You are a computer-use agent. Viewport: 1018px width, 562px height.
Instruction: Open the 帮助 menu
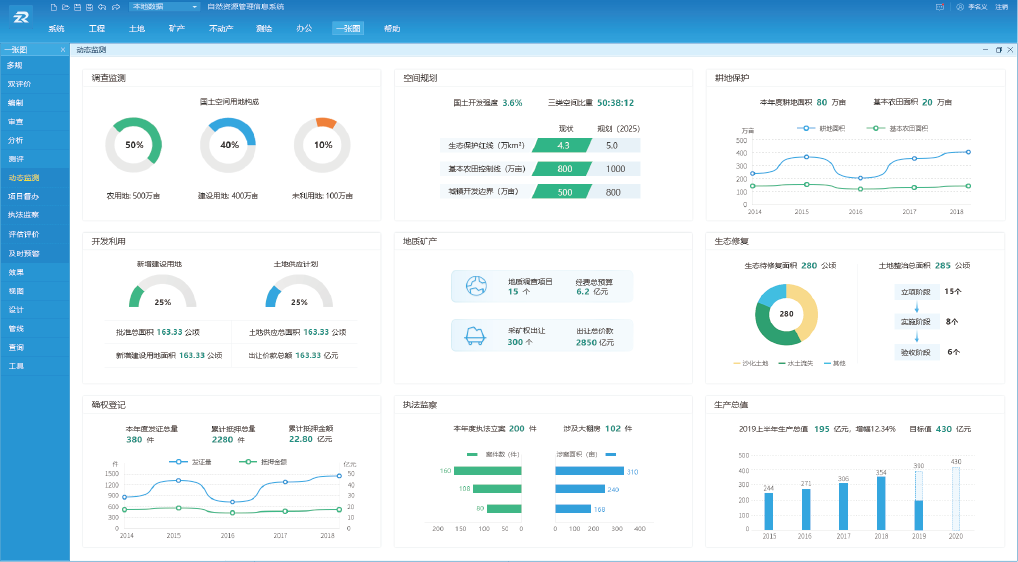pyautogui.click(x=392, y=28)
